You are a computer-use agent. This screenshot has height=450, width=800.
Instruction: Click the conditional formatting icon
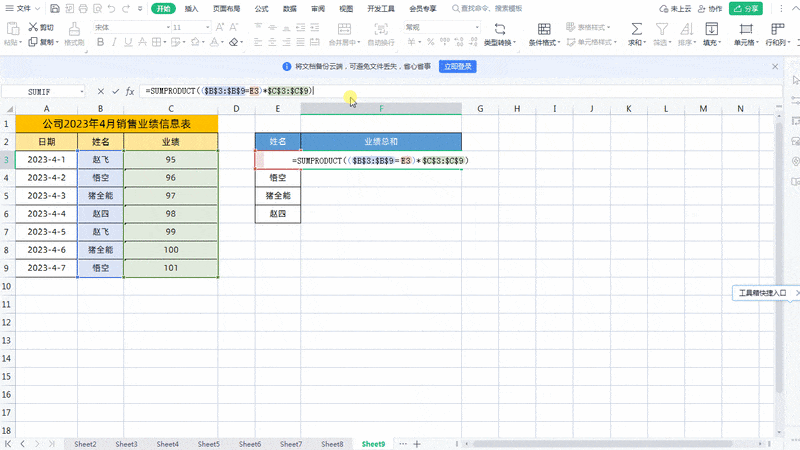[x=542, y=28]
